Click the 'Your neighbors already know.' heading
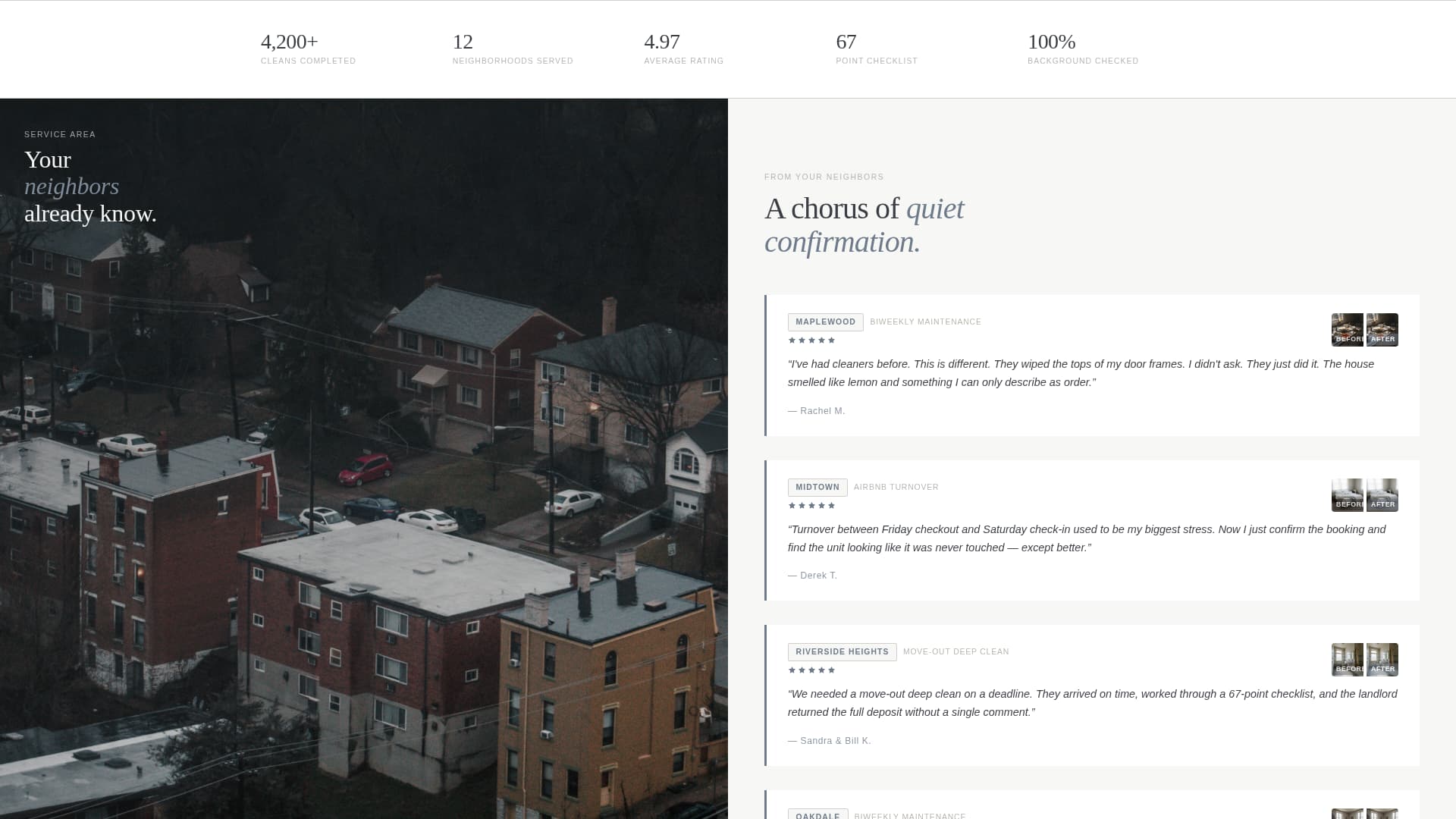Image resolution: width=1456 pixels, height=819 pixels. pyautogui.click(x=90, y=187)
